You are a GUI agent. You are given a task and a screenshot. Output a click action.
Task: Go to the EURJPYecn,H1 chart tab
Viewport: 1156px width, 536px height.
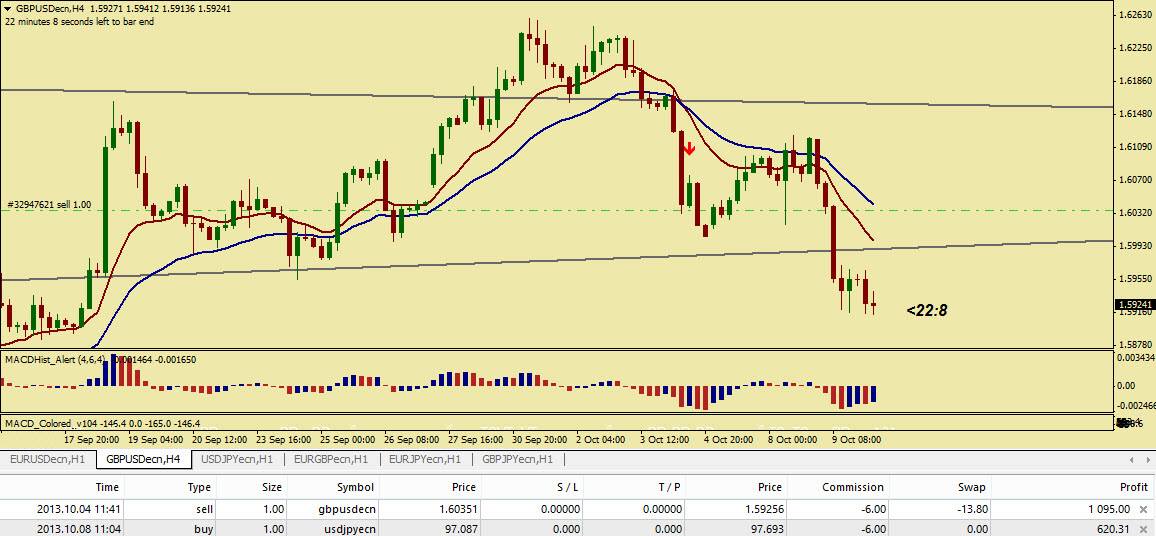click(425, 459)
